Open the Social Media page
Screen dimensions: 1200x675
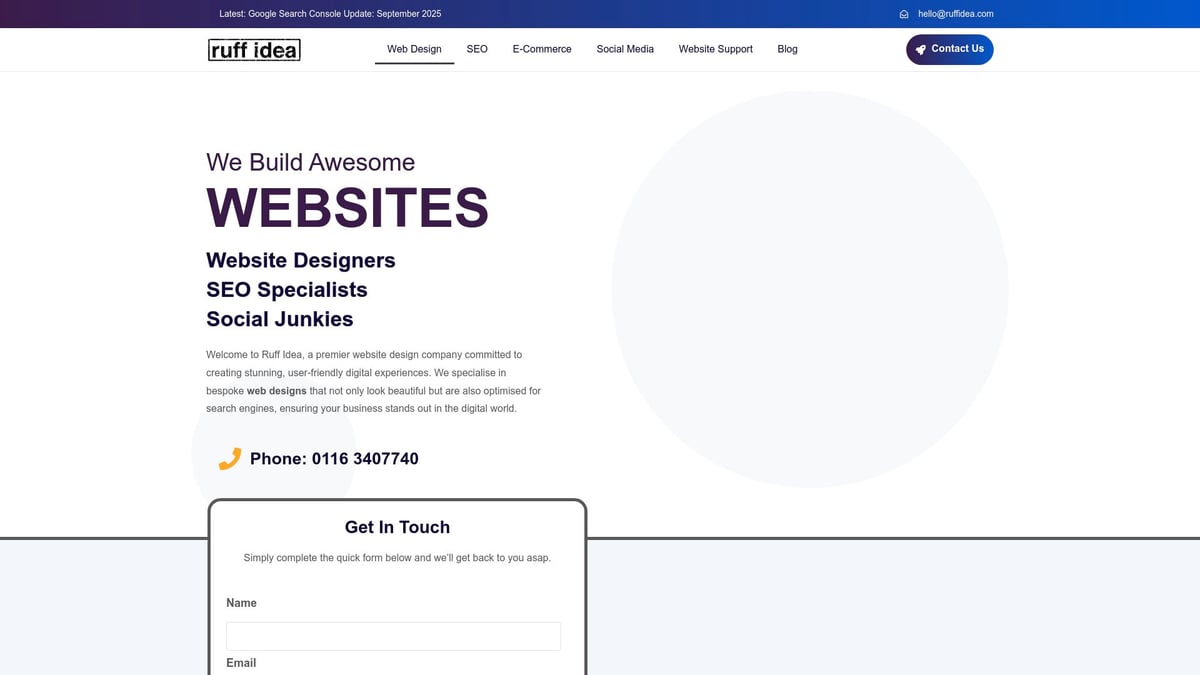pos(625,48)
